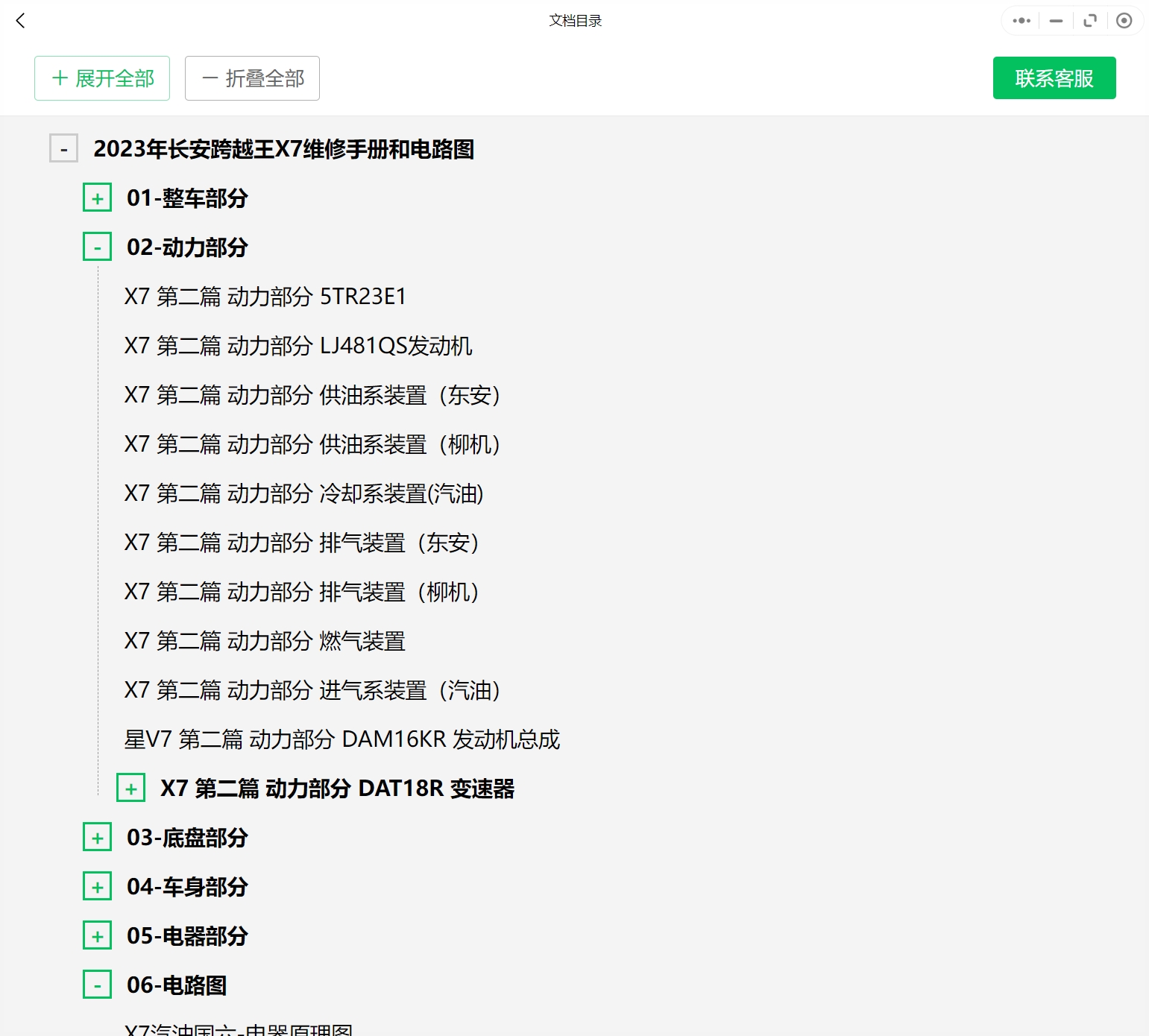Open the LJ481QS发动机 document
Image resolution: width=1149 pixels, height=1036 pixels.
coord(298,346)
